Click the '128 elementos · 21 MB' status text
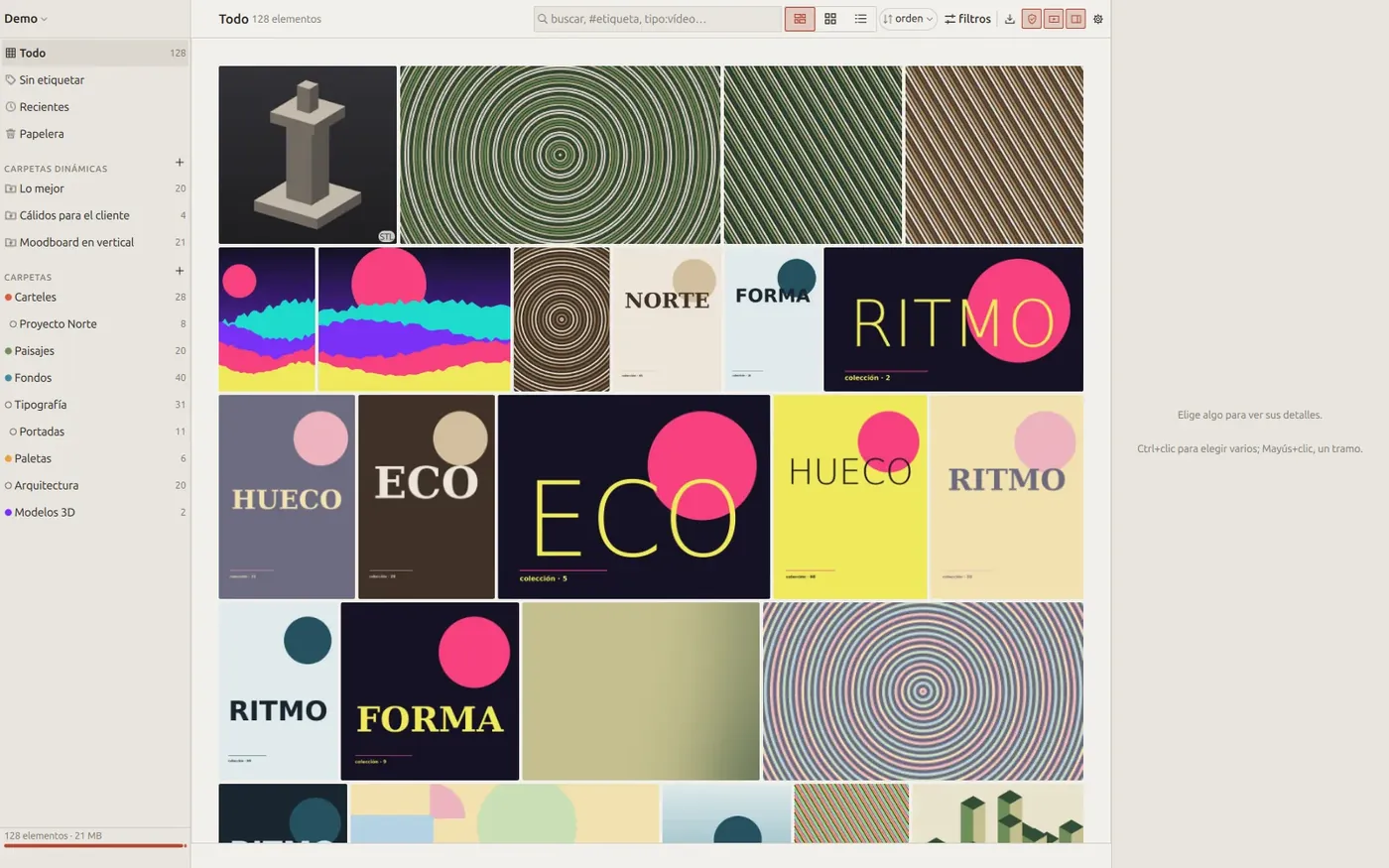Image resolution: width=1389 pixels, height=868 pixels. (x=54, y=836)
